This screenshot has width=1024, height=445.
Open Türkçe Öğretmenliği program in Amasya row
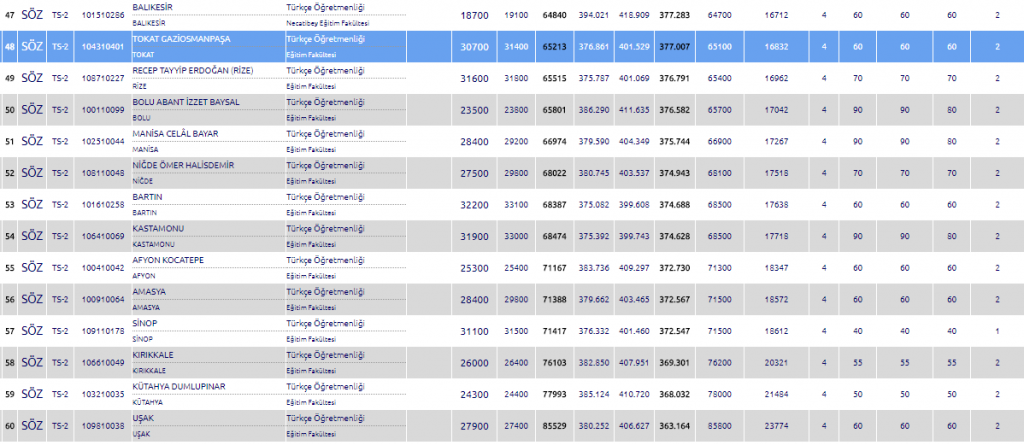coord(325,291)
